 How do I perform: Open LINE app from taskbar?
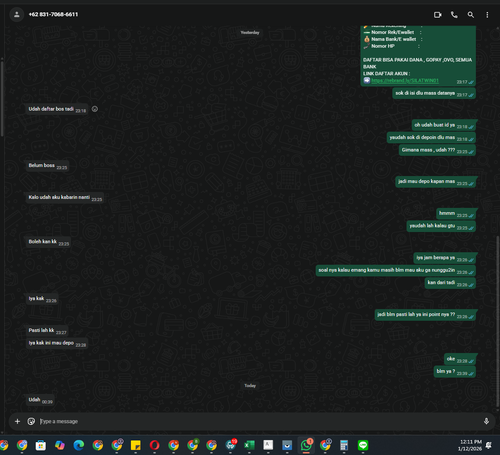point(363,445)
